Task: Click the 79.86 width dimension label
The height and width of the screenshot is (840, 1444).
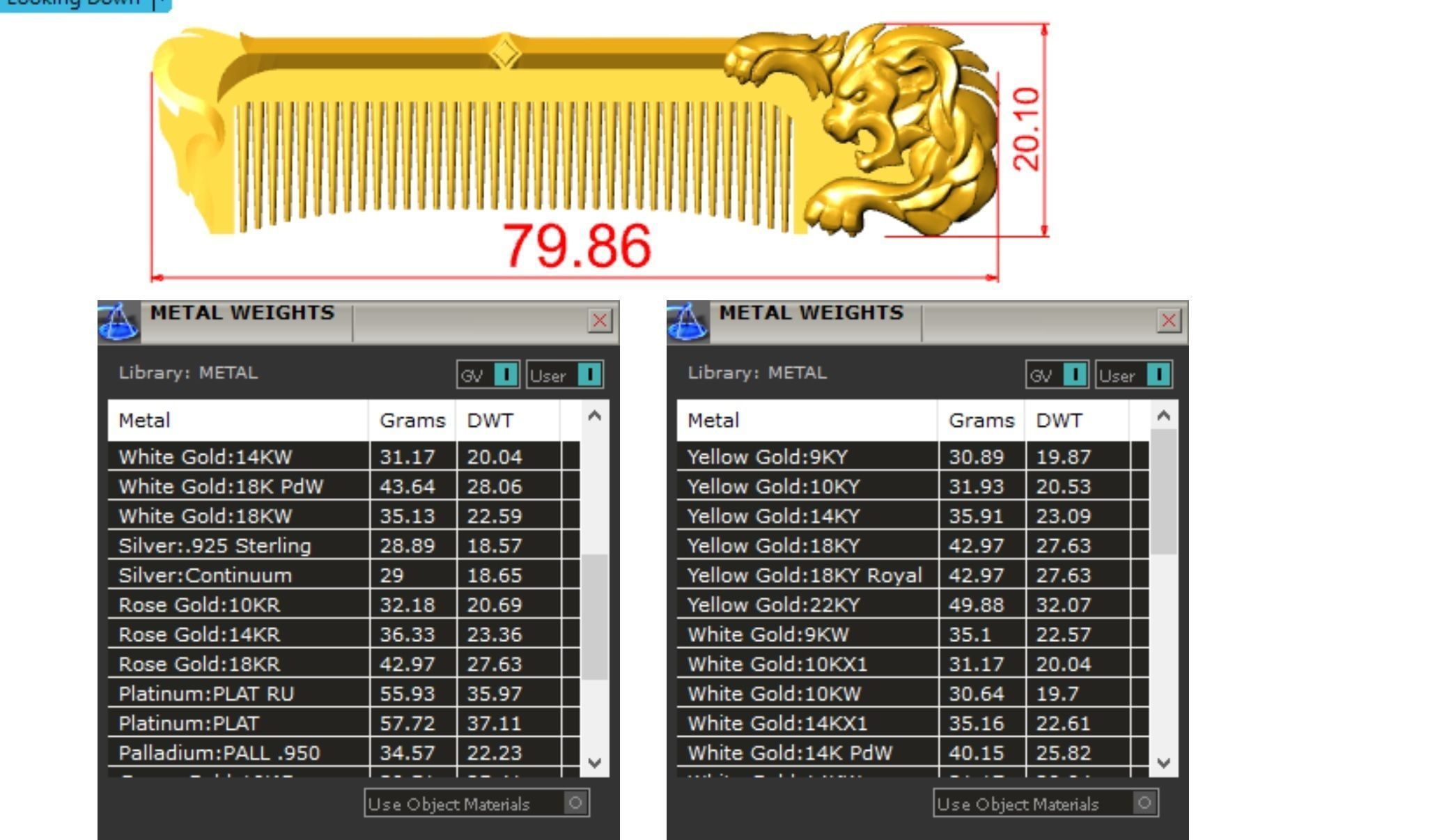Action: tap(577, 246)
